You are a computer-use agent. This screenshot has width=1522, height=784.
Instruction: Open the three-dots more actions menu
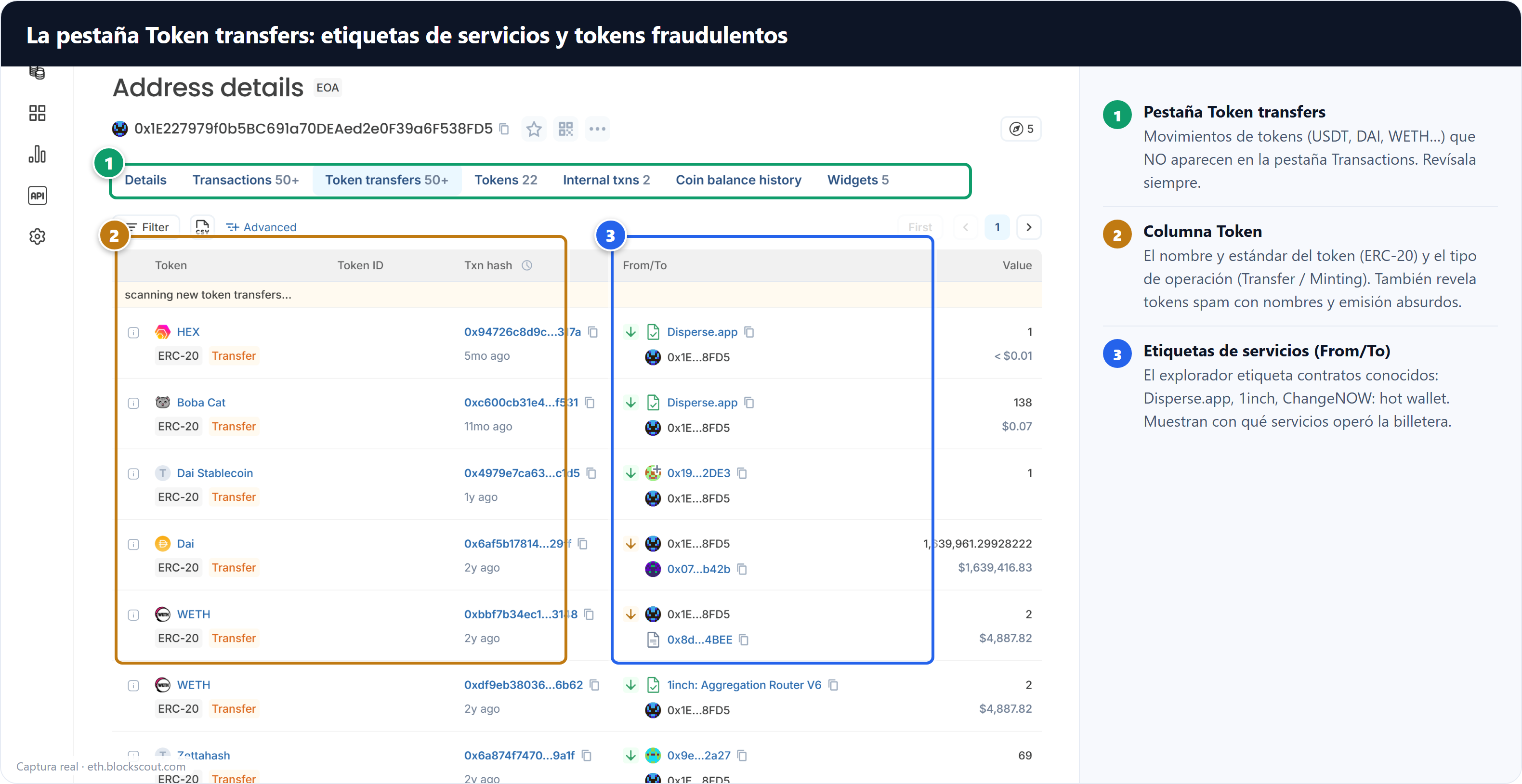pos(597,129)
